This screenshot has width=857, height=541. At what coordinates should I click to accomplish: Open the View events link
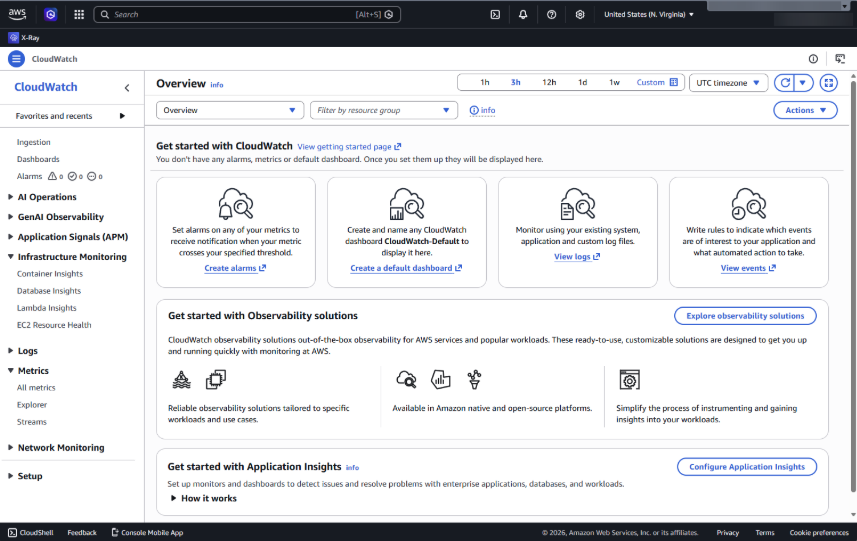pos(748,268)
